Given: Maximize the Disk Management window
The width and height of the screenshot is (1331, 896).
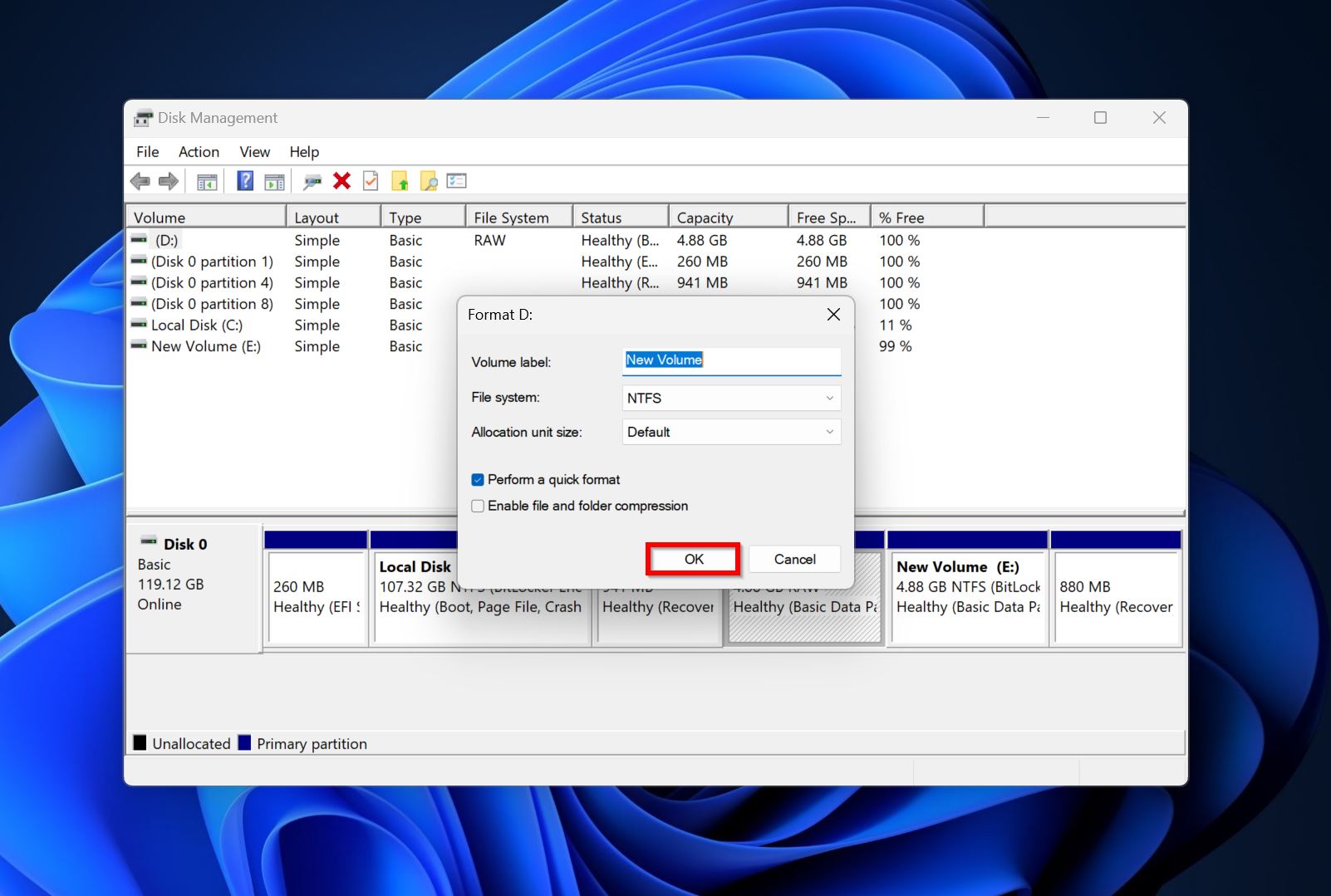Looking at the screenshot, I should tap(1100, 118).
